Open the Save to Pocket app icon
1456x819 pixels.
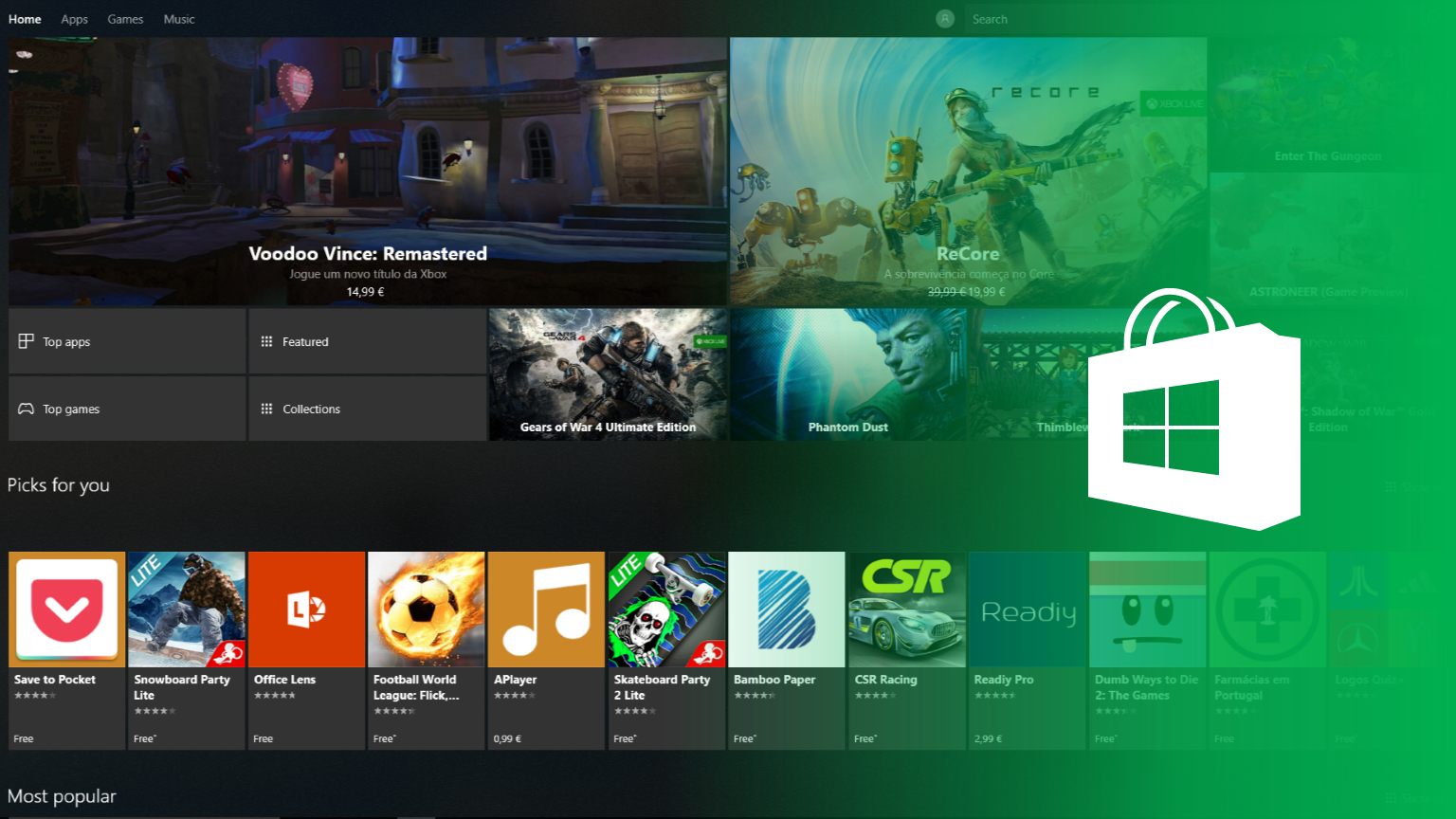coord(67,610)
